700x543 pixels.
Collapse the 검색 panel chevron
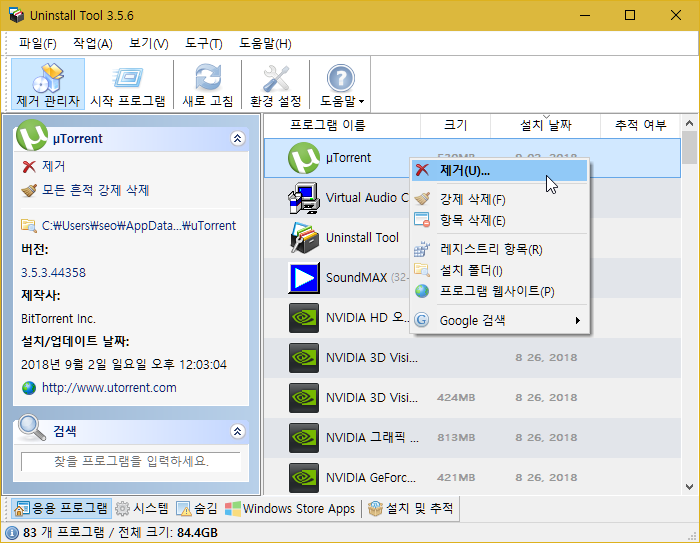[238, 431]
